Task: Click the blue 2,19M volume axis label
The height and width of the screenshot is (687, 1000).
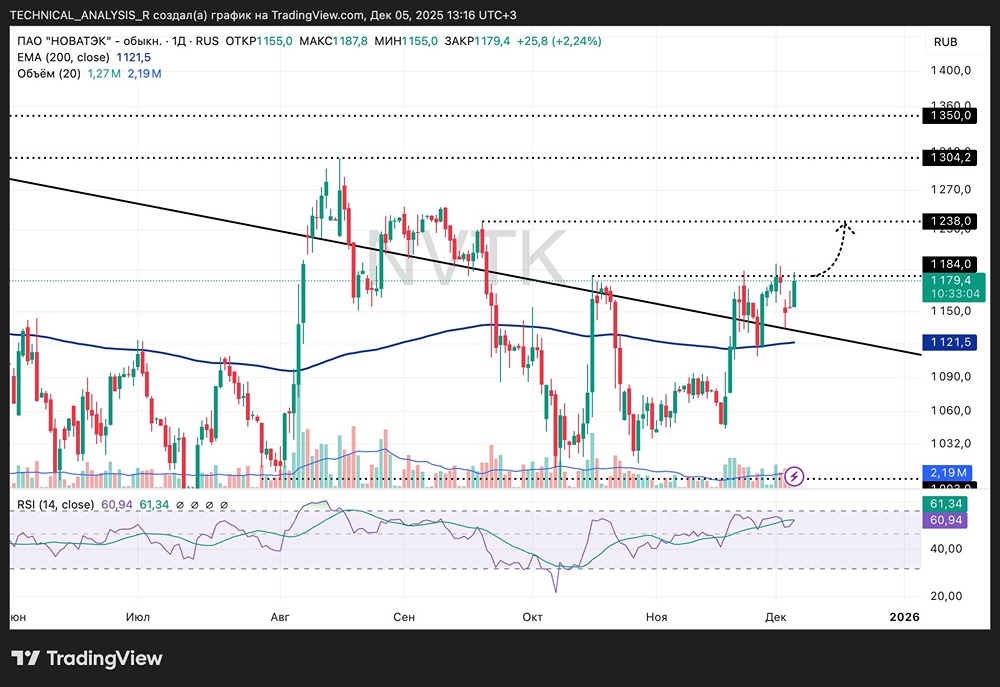Action: [x=947, y=473]
